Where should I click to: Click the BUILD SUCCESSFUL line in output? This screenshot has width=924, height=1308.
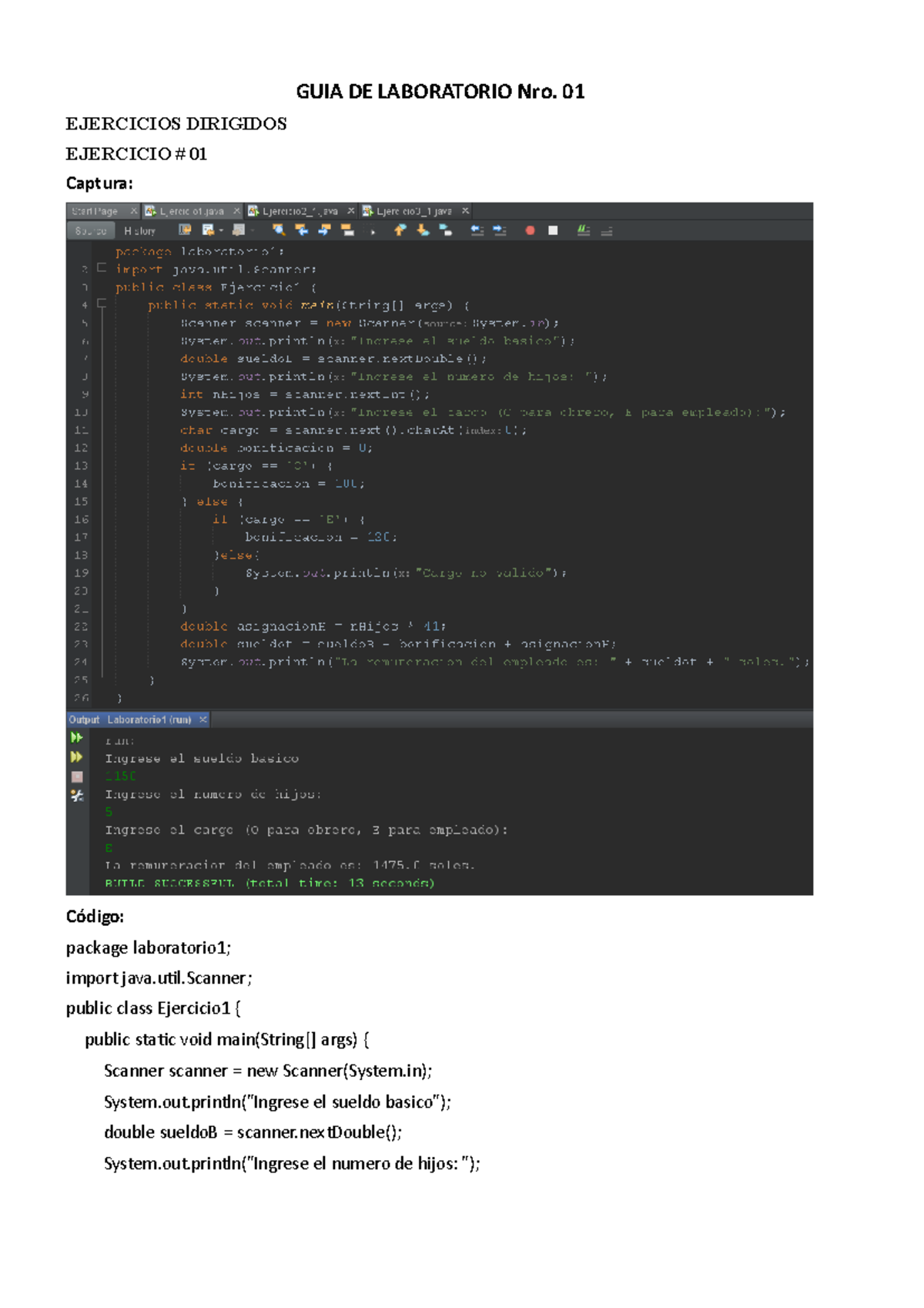click(269, 884)
